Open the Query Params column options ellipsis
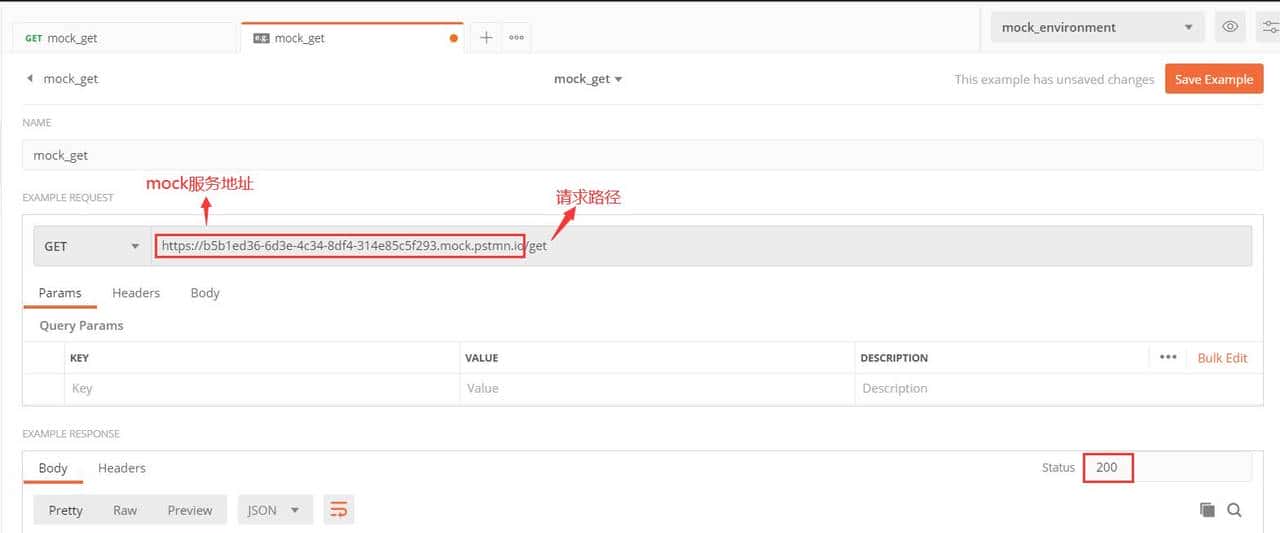Viewport: 1280px width, 533px height. tap(1168, 357)
